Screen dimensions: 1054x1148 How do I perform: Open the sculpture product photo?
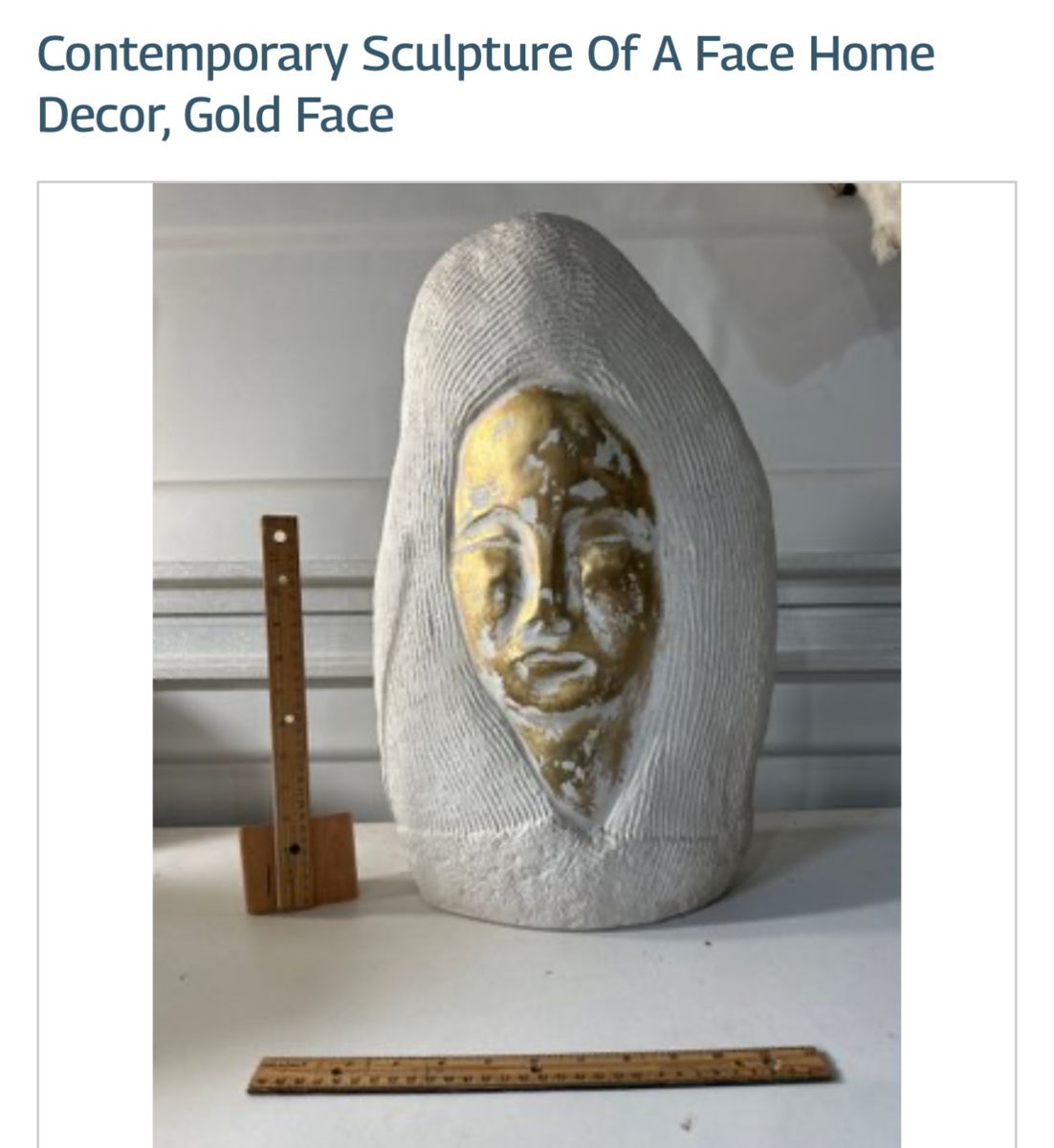coord(526,665)
